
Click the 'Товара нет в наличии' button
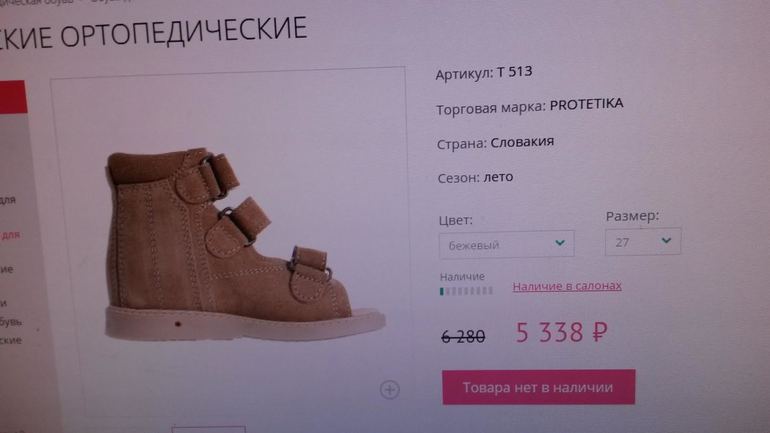pyautogui.click(x=539, y=387)
